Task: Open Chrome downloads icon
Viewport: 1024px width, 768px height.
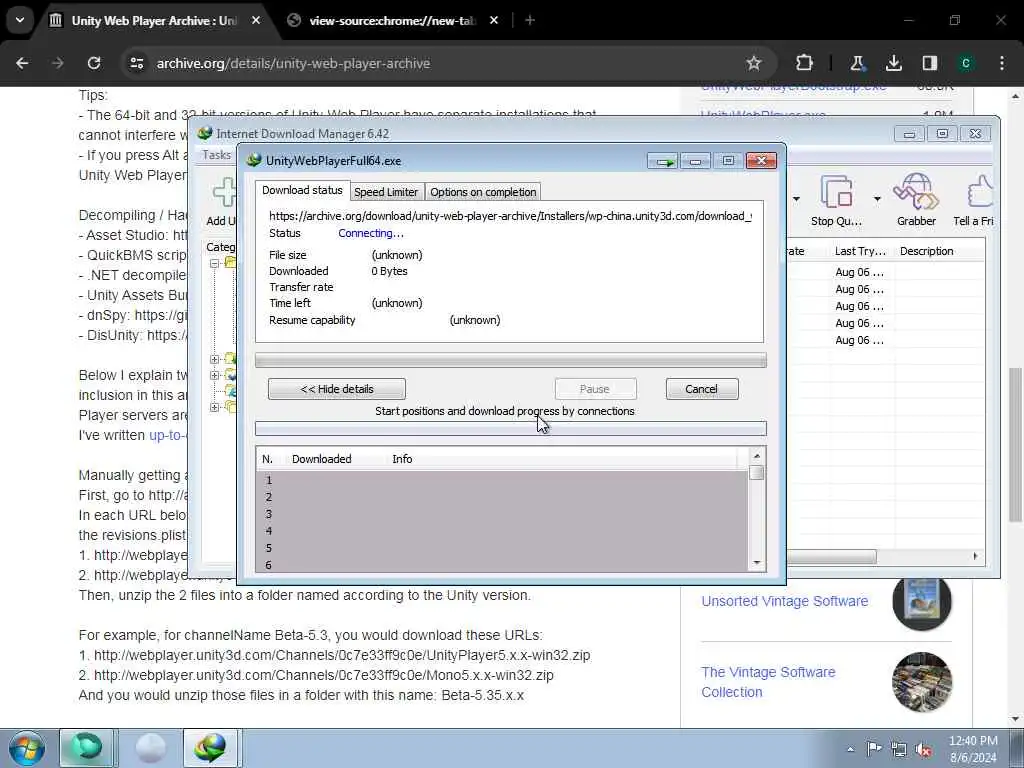Action: [893, 63]
